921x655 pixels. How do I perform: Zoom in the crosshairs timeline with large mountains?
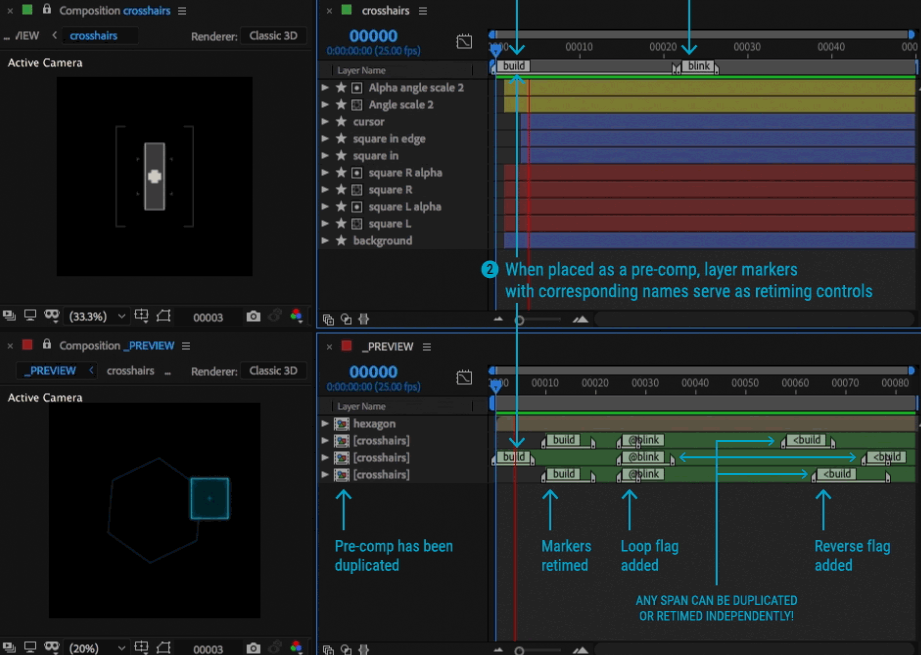click(x=580, y=319)
